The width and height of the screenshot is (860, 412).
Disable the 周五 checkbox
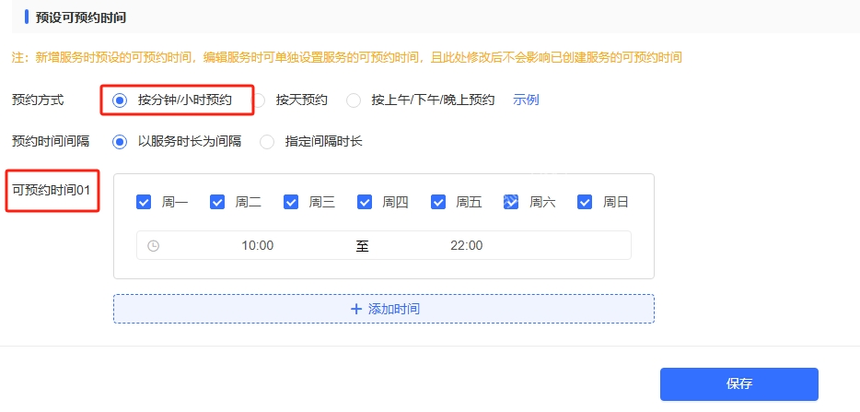(x=438, y=202)
